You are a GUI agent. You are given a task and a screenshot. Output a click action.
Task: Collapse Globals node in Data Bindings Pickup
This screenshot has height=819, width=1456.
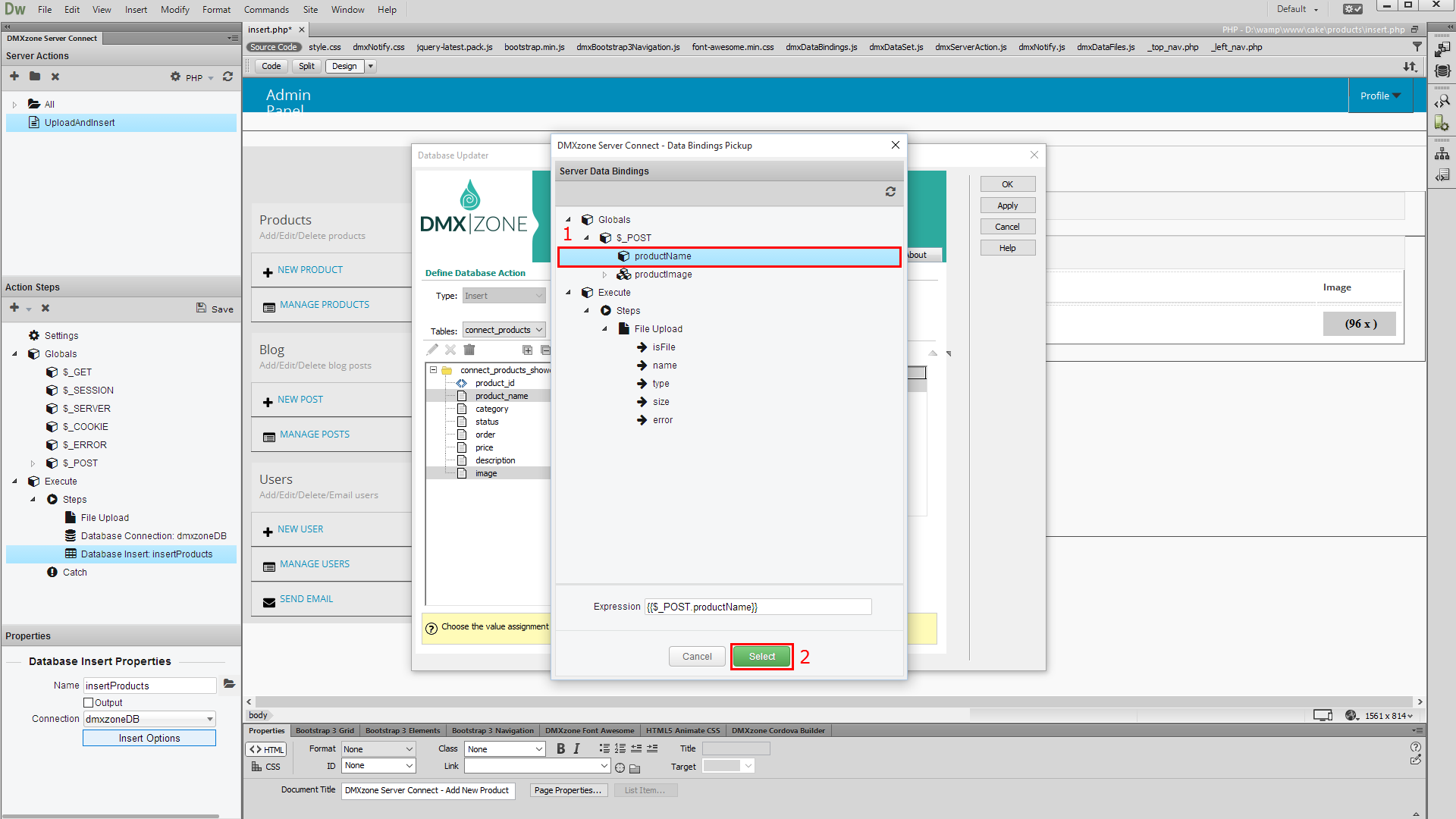point(568,220)
